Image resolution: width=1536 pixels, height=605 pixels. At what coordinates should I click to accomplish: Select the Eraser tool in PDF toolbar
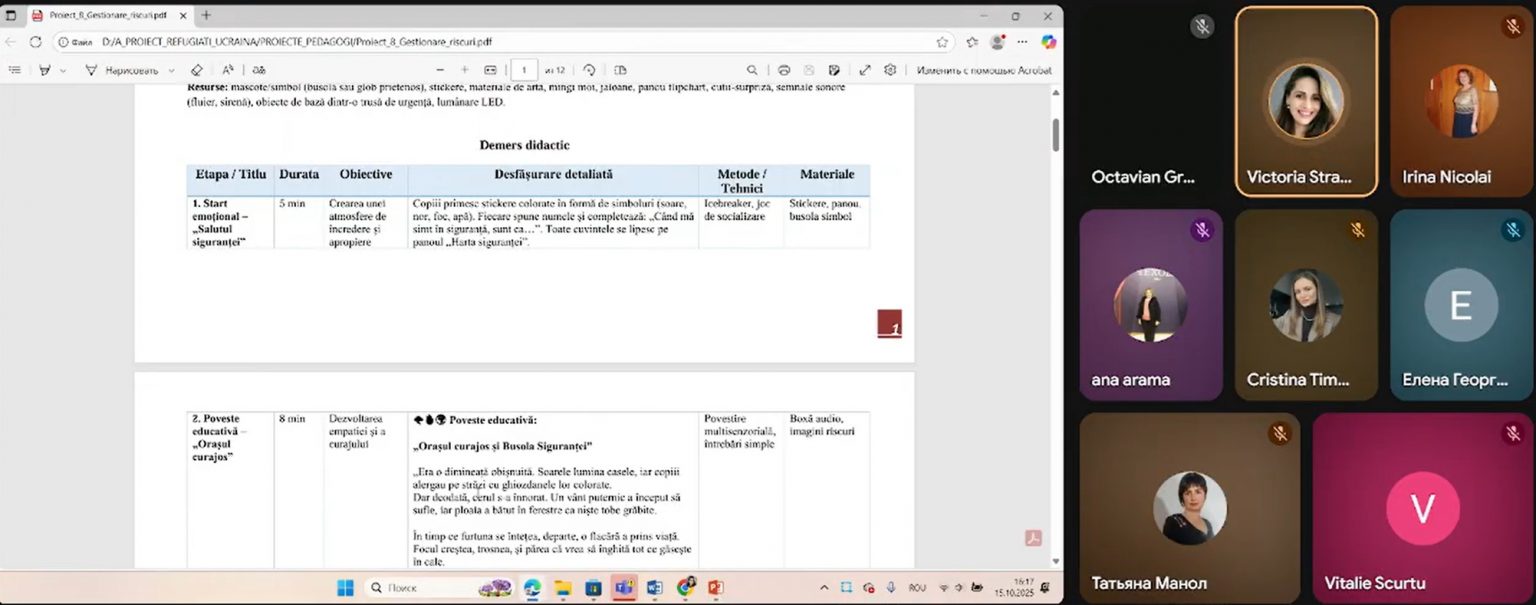pos(197,70)
